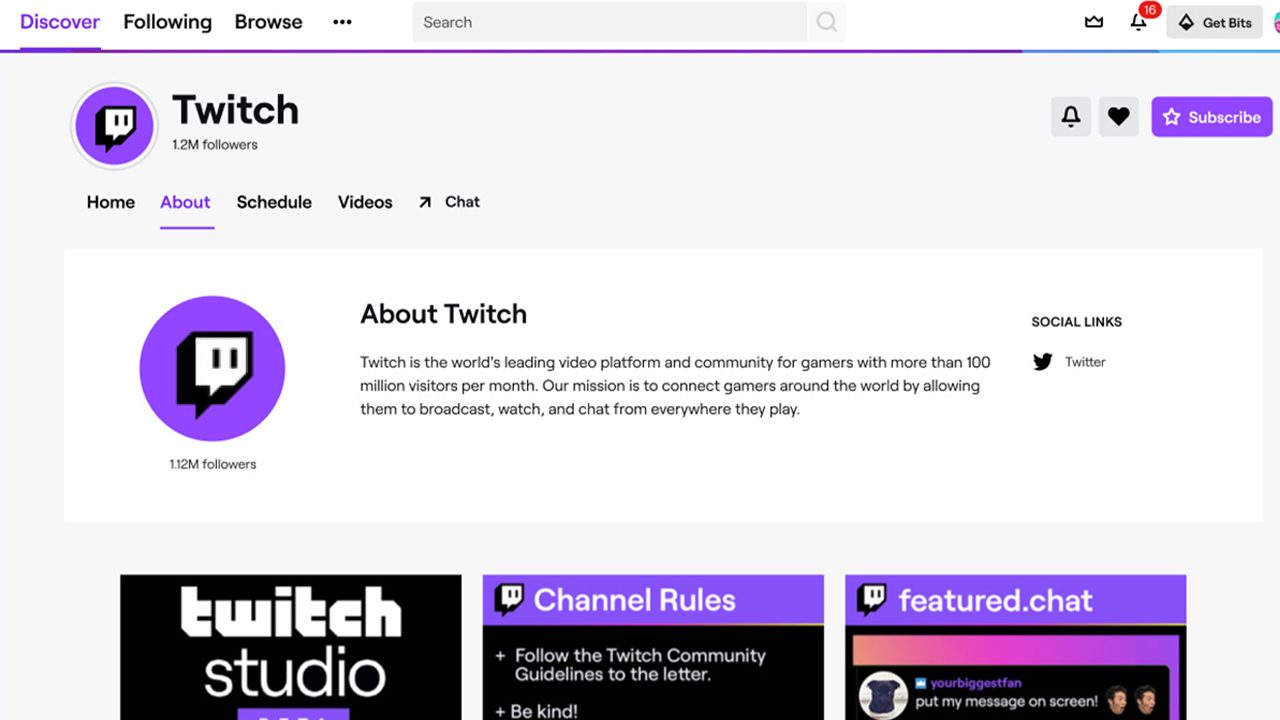This screenshot has height=720, width=1280.
Task: Click the Subscribe button
Action: (x=1212, y=117)
